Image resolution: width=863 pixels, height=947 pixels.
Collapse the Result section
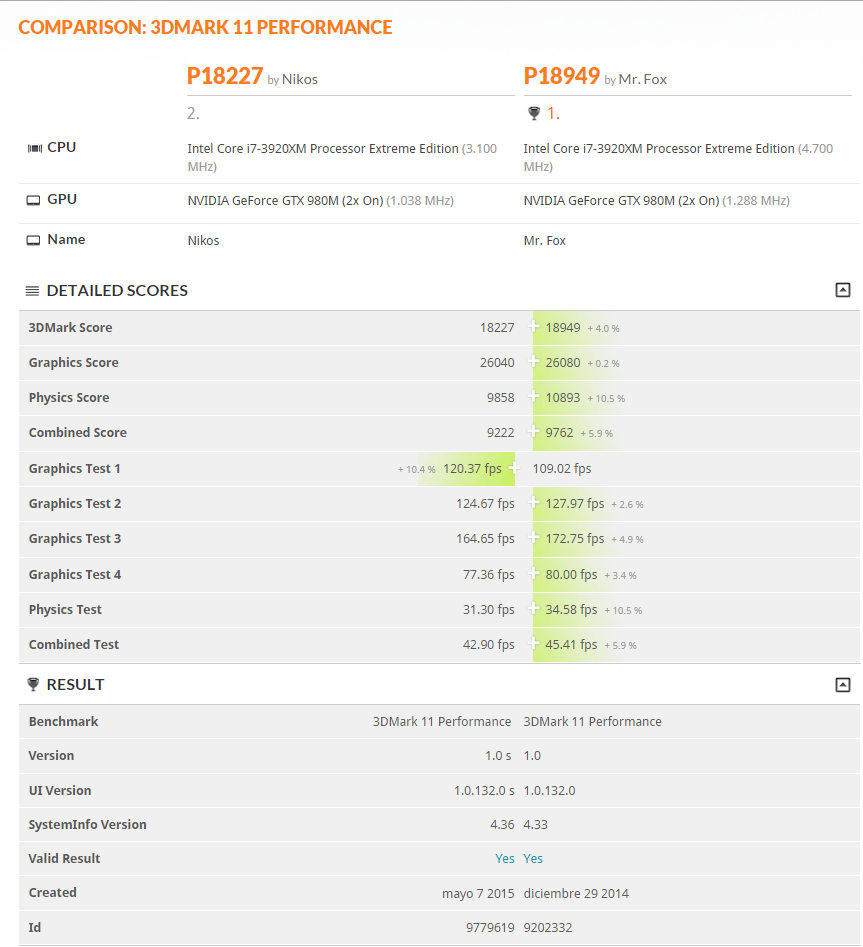(x=843, y=685)
